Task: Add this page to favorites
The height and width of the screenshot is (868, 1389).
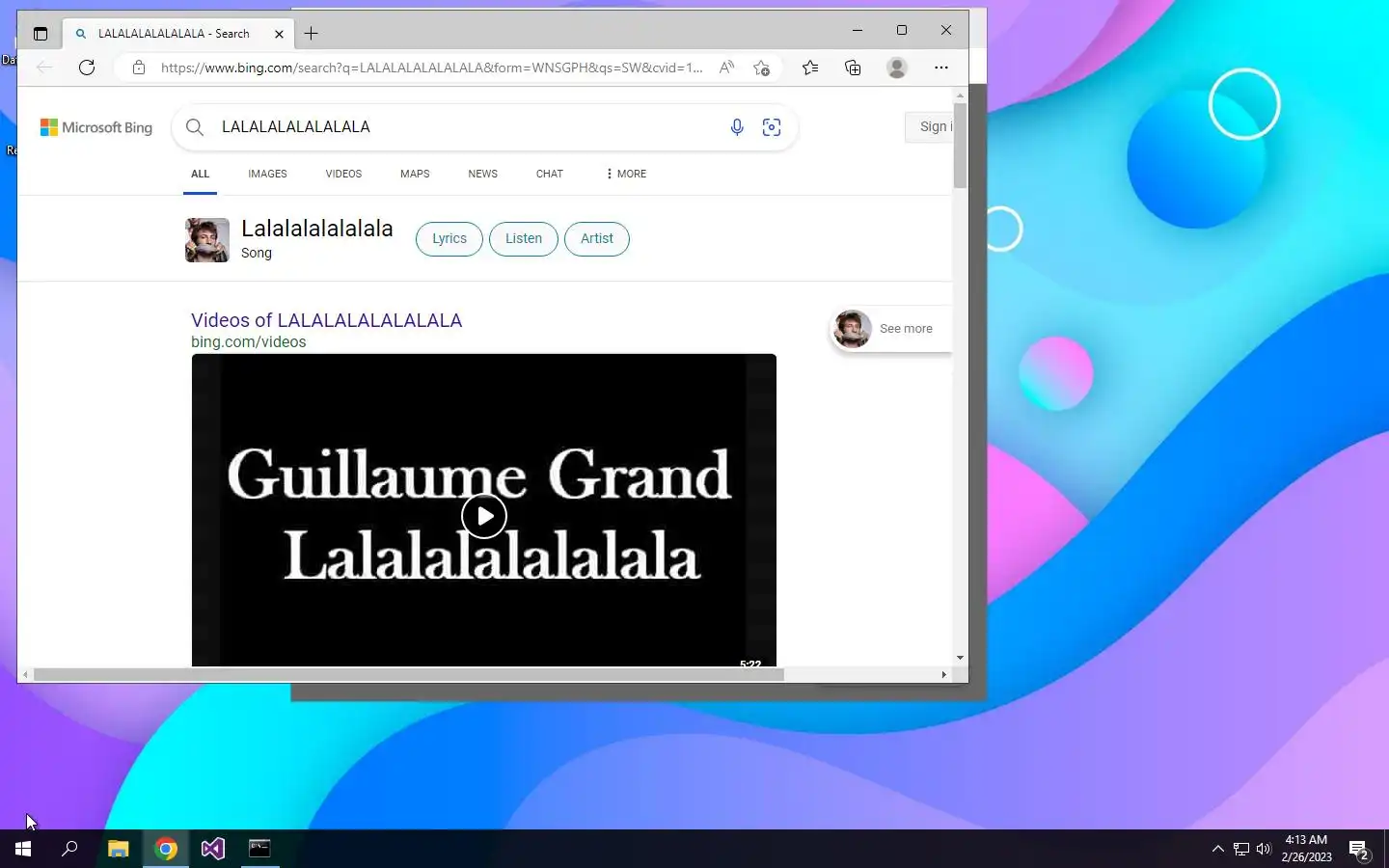Action: [x=762, y=68]
